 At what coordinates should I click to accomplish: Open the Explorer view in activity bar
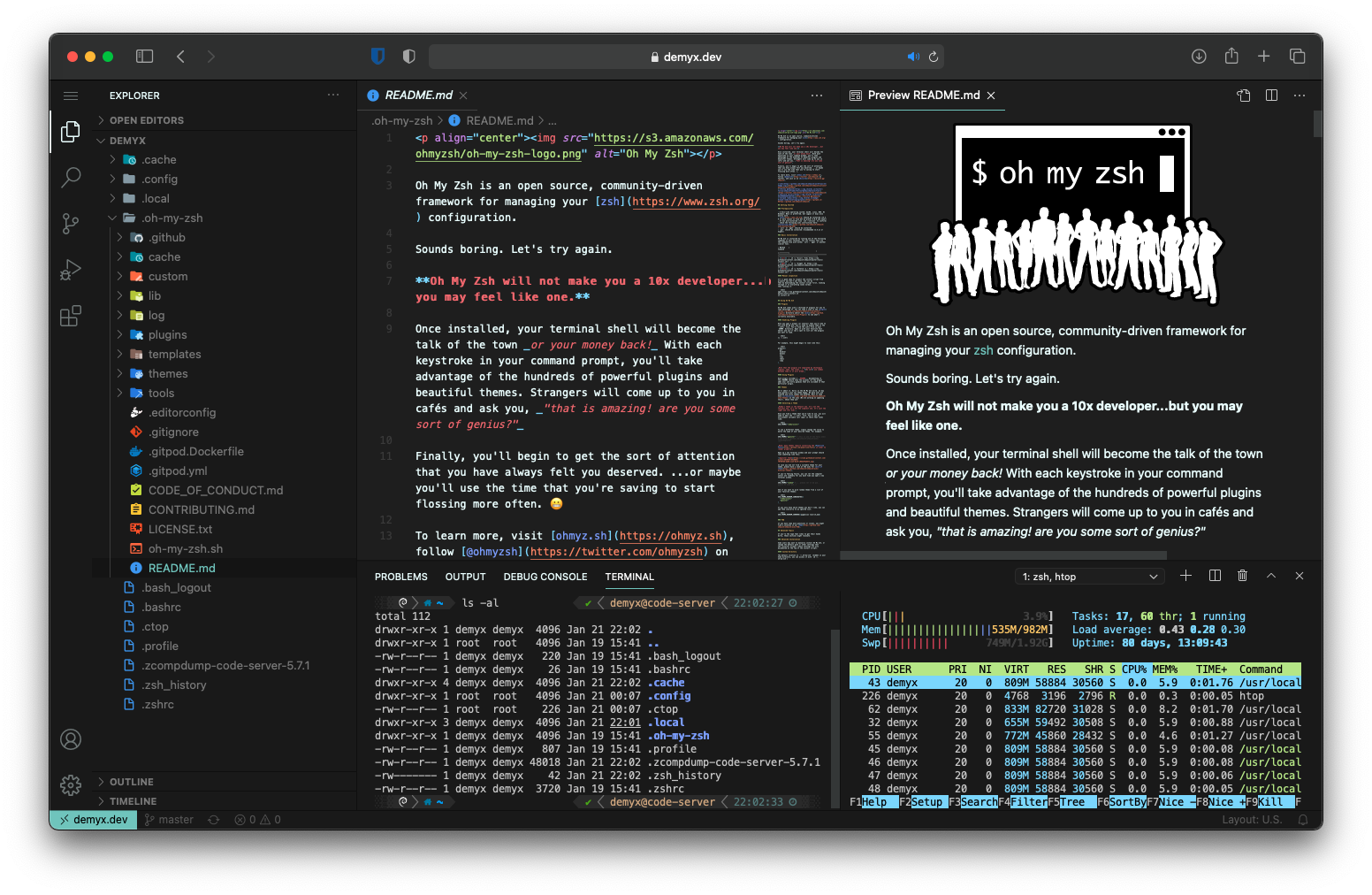[x=71, y=132]
